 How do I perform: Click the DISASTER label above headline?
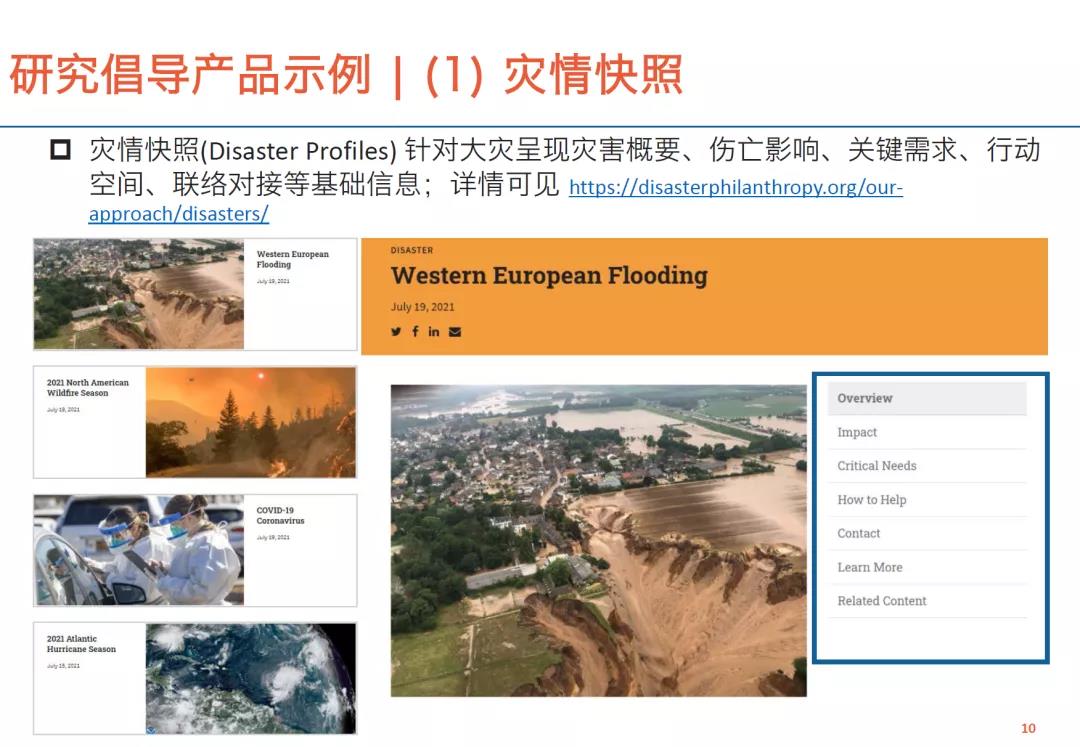pyautogui.click(x=412, y=250)
